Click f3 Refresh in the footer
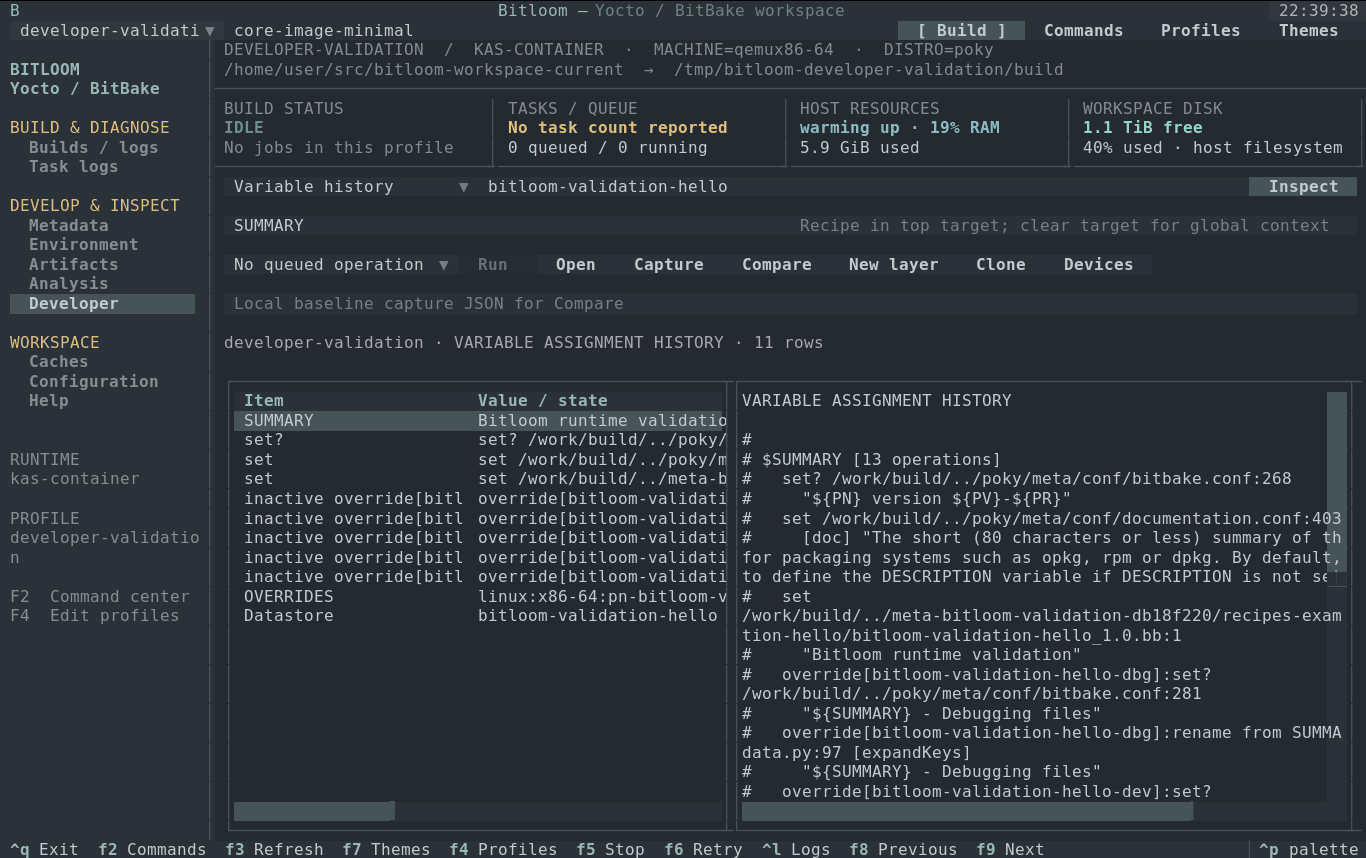This screenshot has height=858, width=1366. (x=274, y=850)
